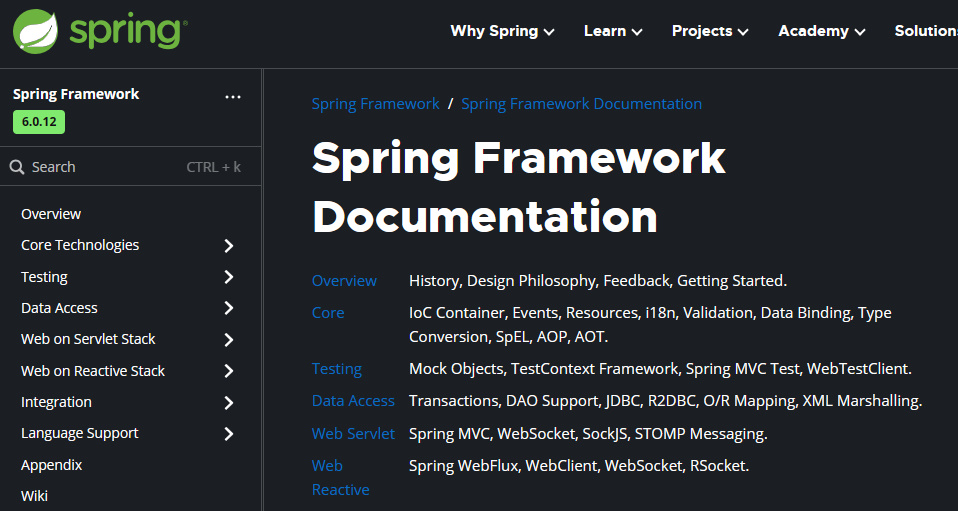The height and width of the screenshot is (511, 958).
Task: Open the Why Spring menu
Action: pyautogui.click(x=502, y=31)
